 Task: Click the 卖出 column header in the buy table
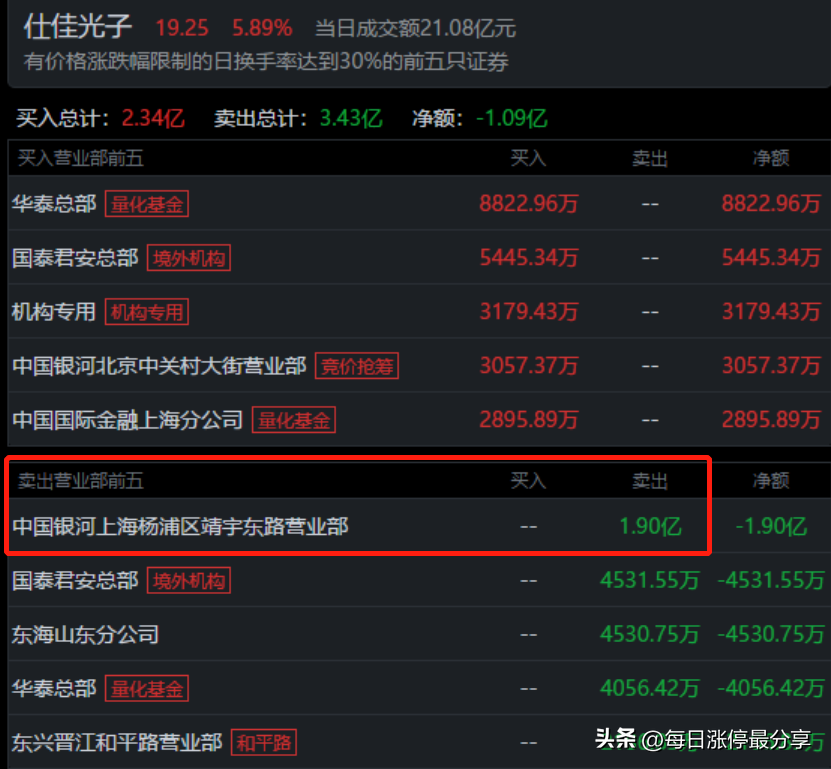[650, 158]
